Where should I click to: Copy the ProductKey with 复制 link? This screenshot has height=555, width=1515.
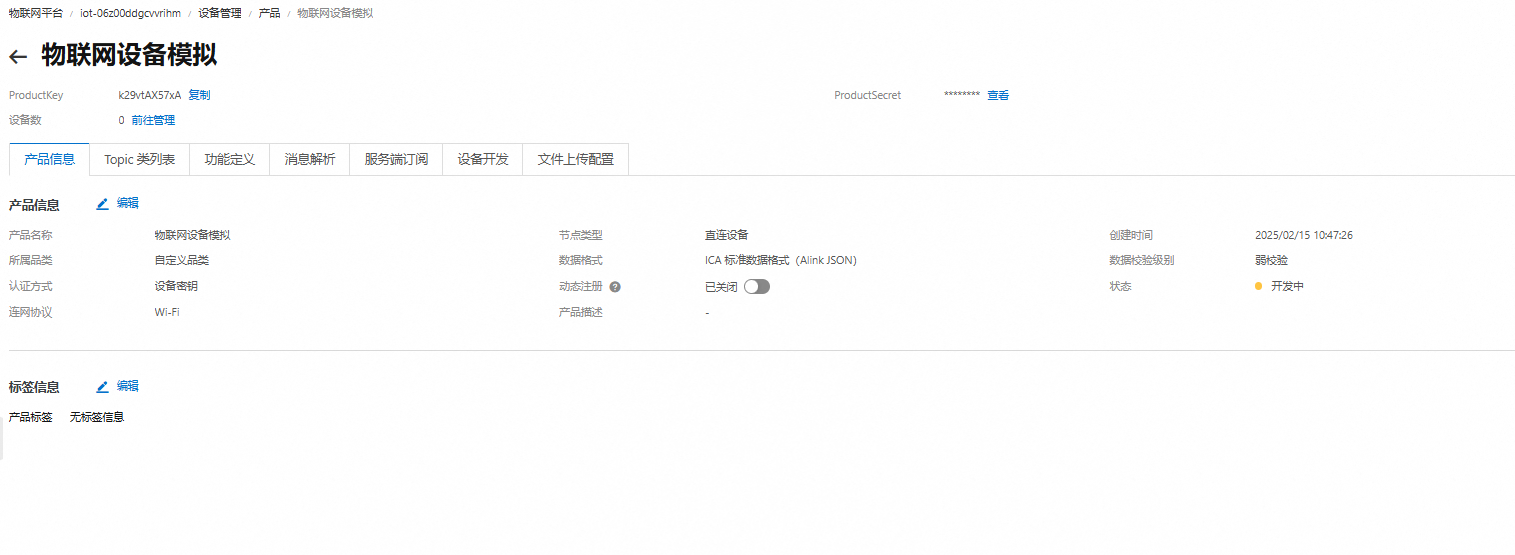tap(199, 96)
